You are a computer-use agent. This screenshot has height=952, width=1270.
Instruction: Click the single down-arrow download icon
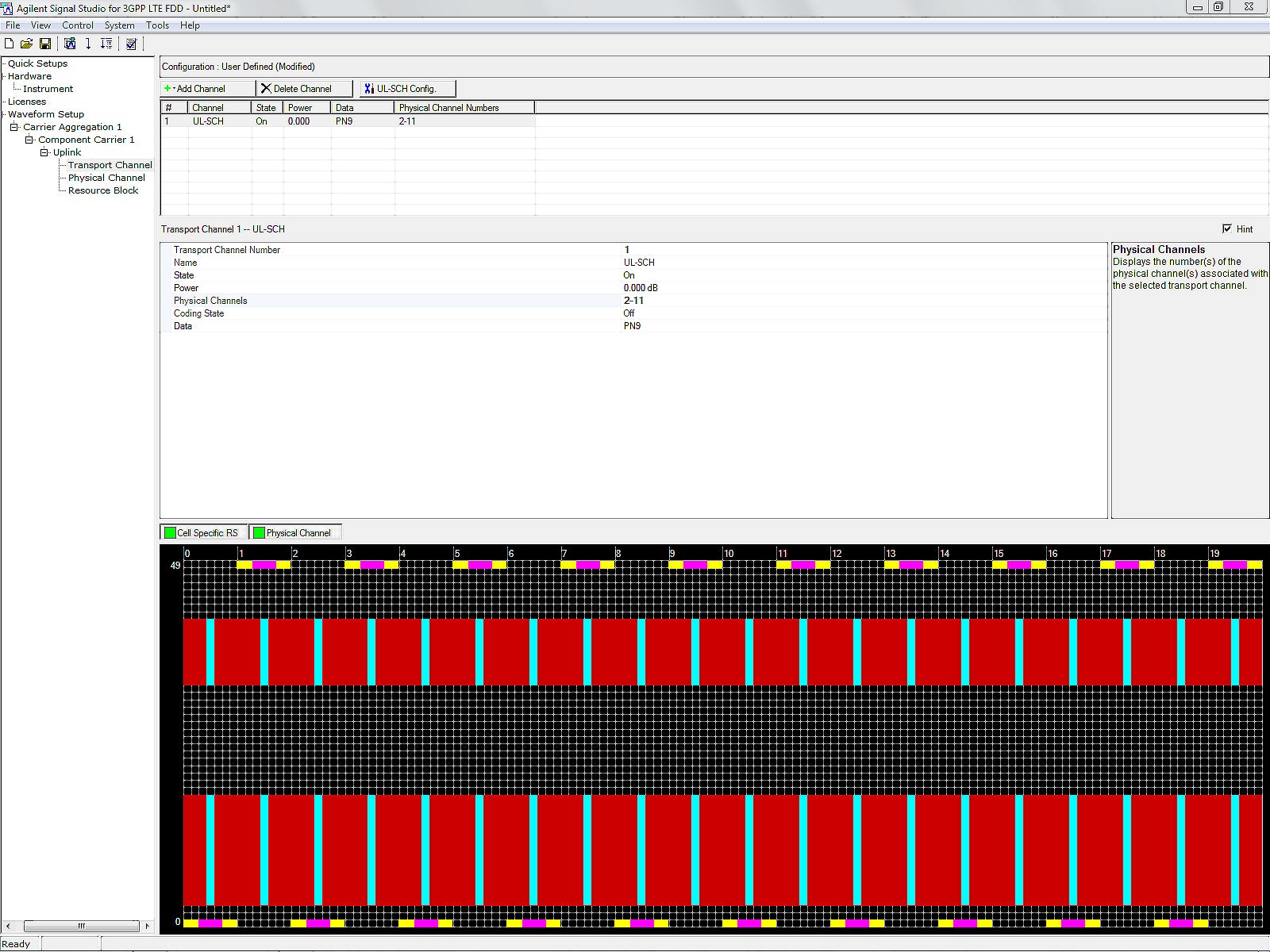click(88, 44)
